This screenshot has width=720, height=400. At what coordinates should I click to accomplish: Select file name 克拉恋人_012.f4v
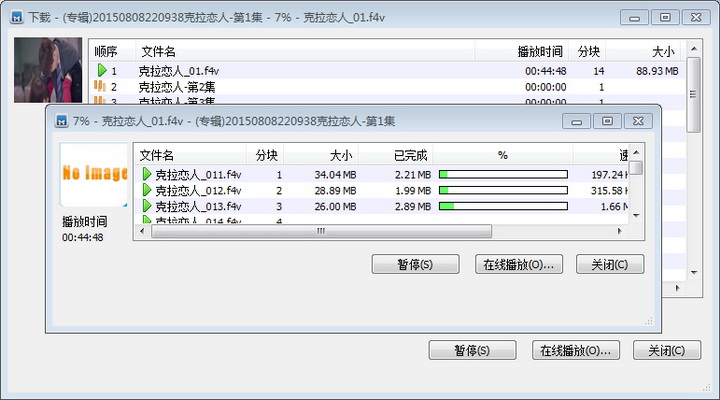(x=198, y=190)
